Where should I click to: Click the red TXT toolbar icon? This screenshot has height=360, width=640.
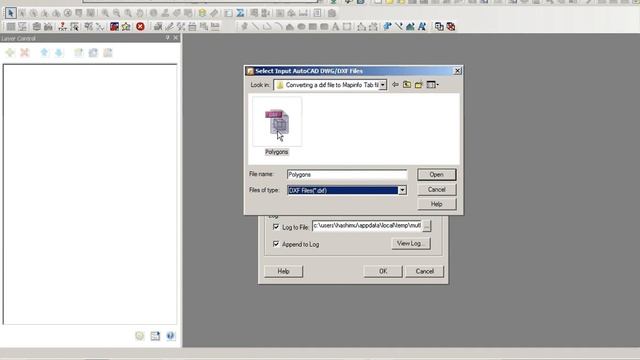pyautogui.click(x=62, y=27)
